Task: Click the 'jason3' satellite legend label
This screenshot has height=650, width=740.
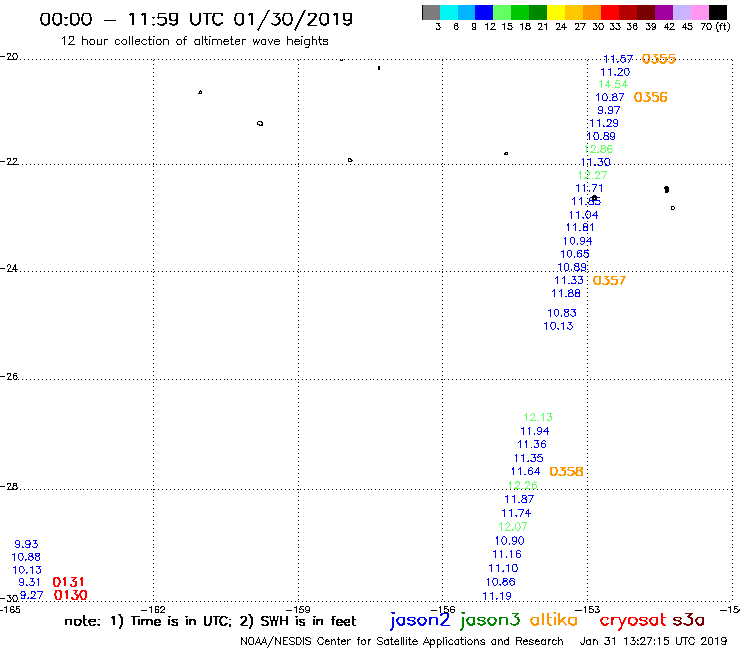Action: 490,620
